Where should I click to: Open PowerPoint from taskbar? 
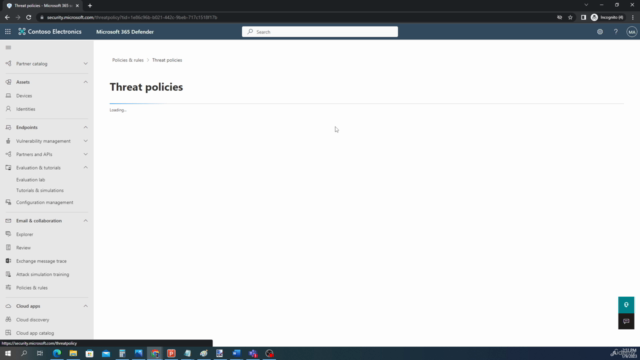[171, 353]
